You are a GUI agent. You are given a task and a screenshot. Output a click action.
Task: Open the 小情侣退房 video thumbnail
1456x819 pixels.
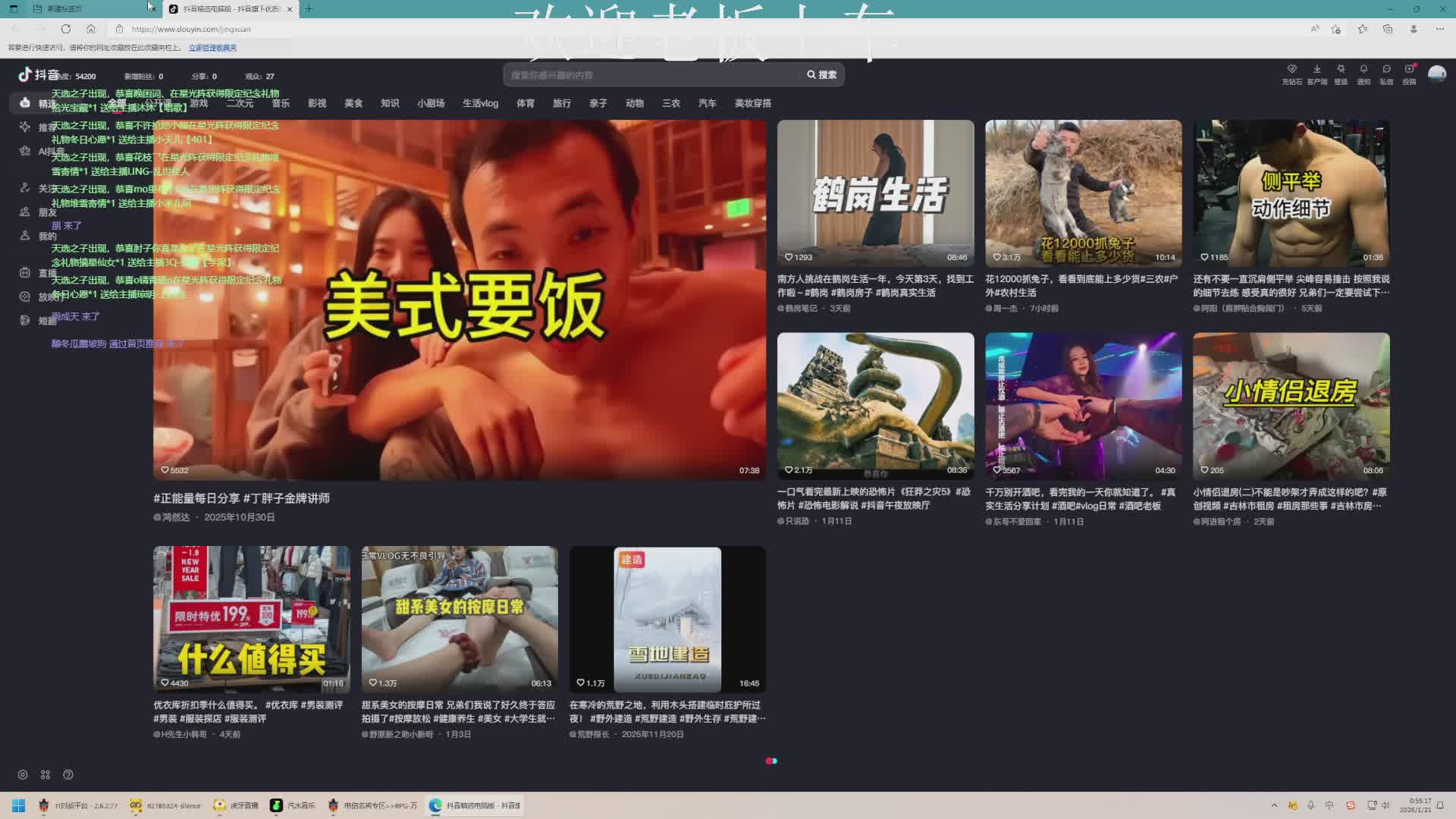click(1291, 406)
